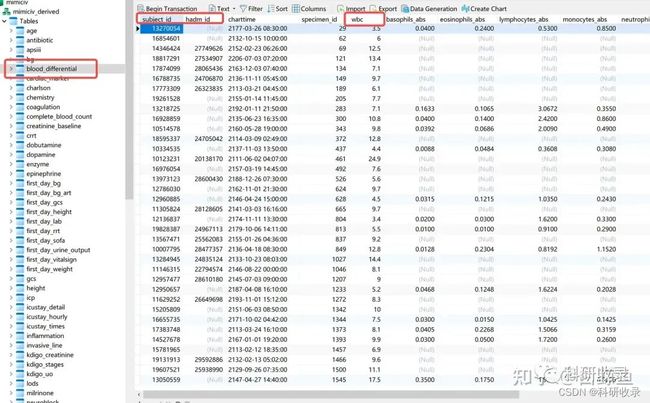Image resolution: width=650 pixels, height=403 pixels.
Task: Click the horizontal scrollbar of data grid
Action: [x=330, y=394]
